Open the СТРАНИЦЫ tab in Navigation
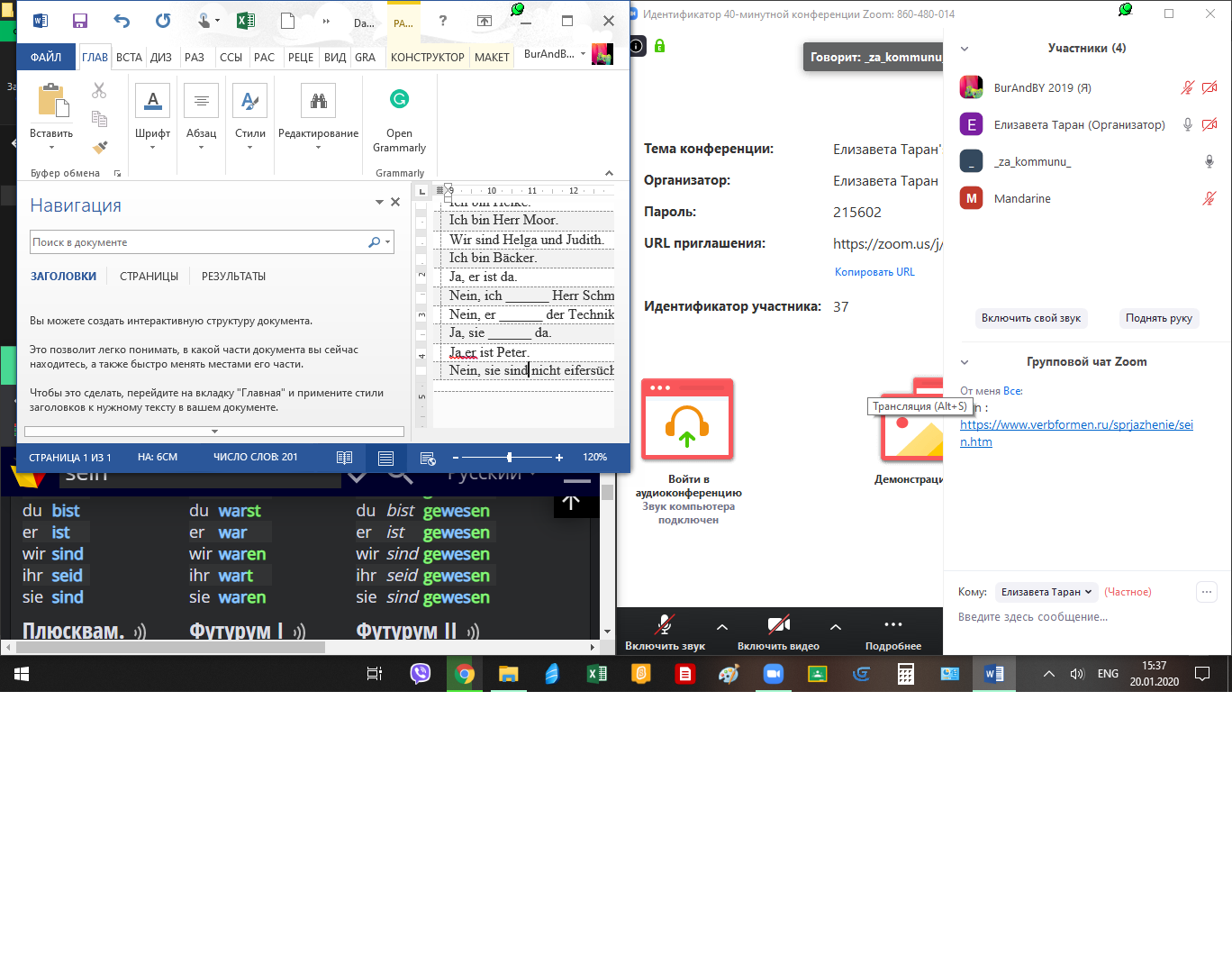1232x964 pixels. click(x=149, y=277)
